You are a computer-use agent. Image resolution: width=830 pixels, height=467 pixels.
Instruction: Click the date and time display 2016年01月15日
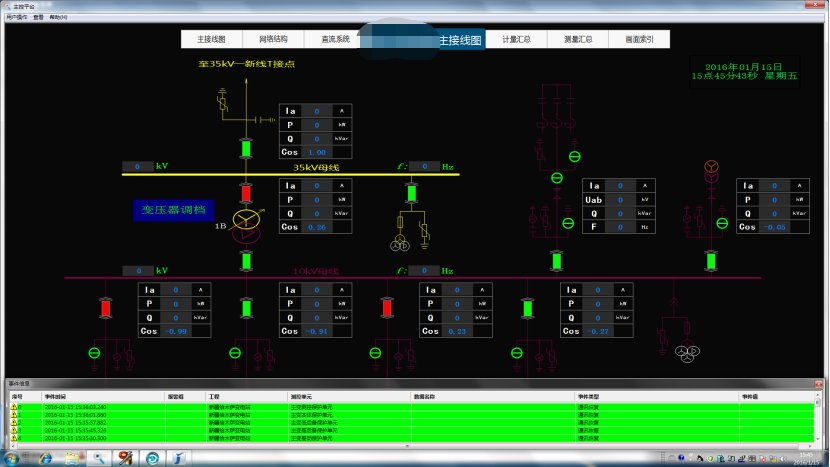(x=744, y=71)
